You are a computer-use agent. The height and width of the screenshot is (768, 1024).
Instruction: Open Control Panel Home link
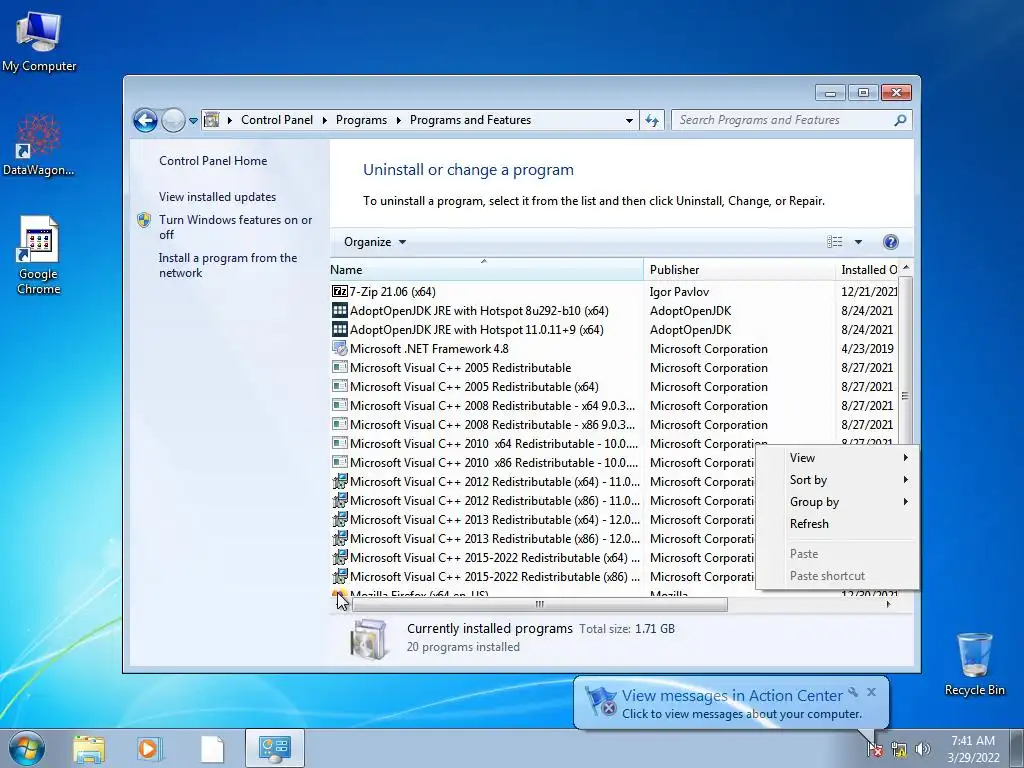point(213,161)
